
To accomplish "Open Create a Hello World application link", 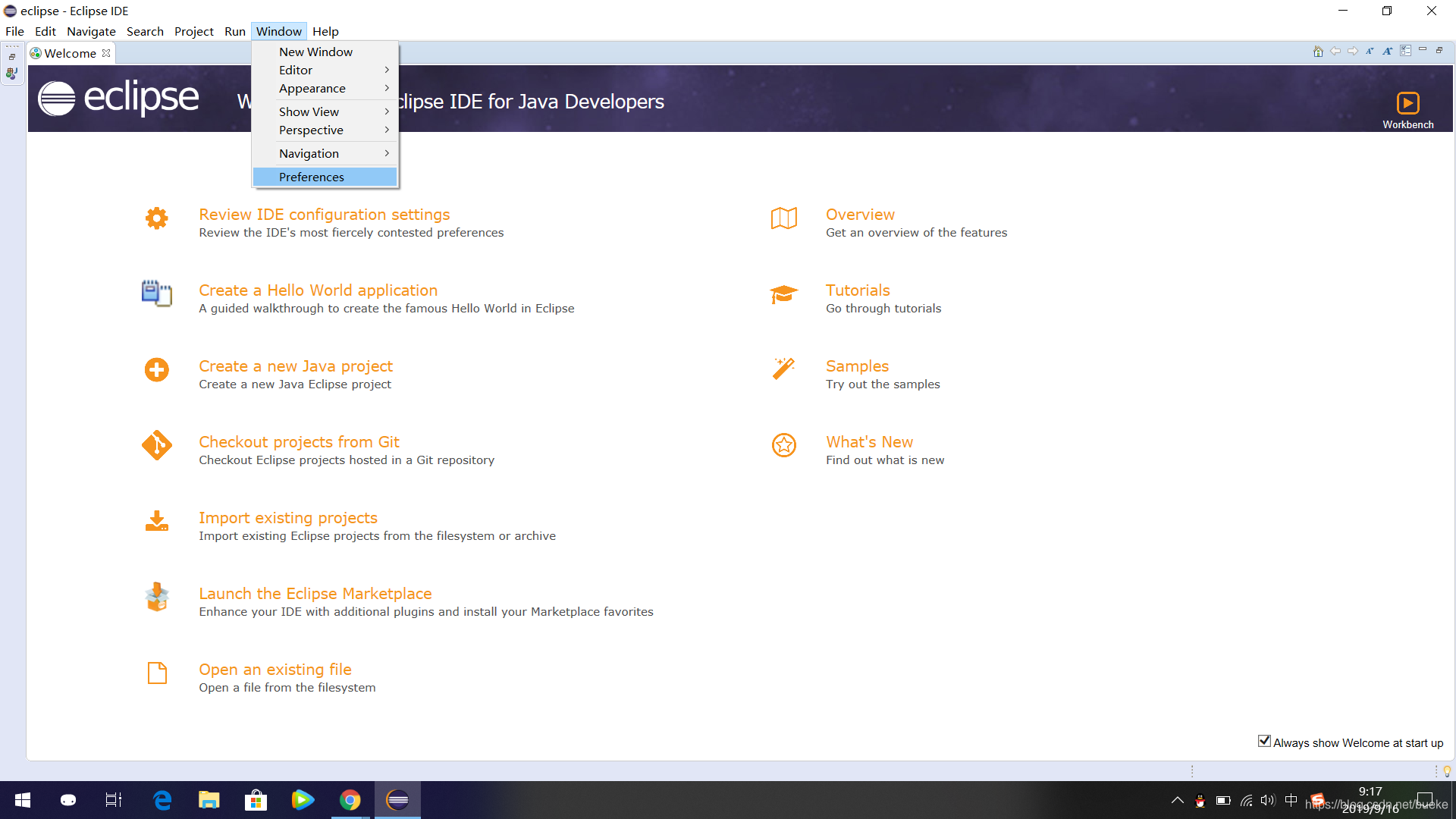I will coord(318,290).
